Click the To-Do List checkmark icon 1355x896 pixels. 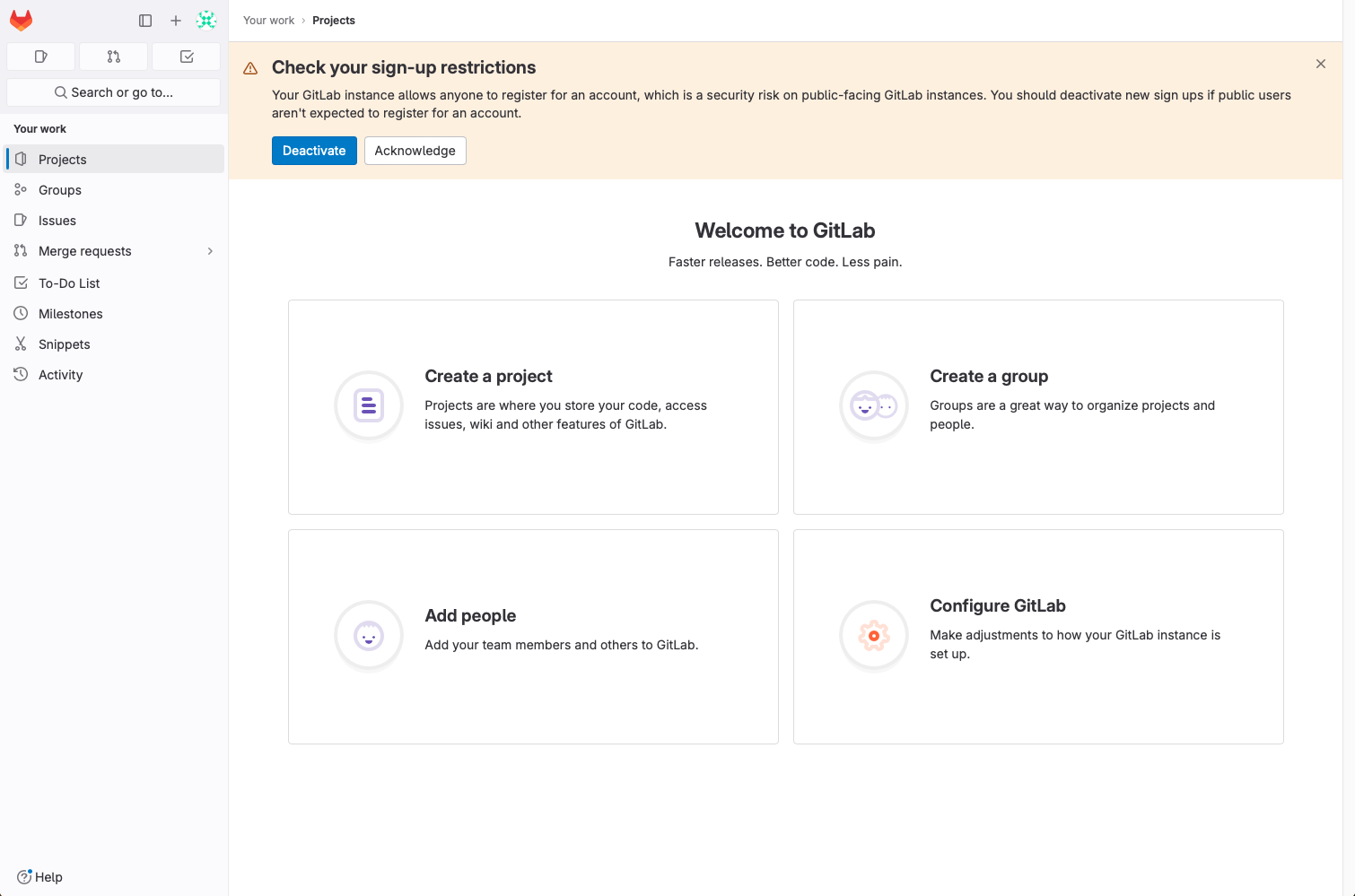pyautogui.click(x=21, y=283)
